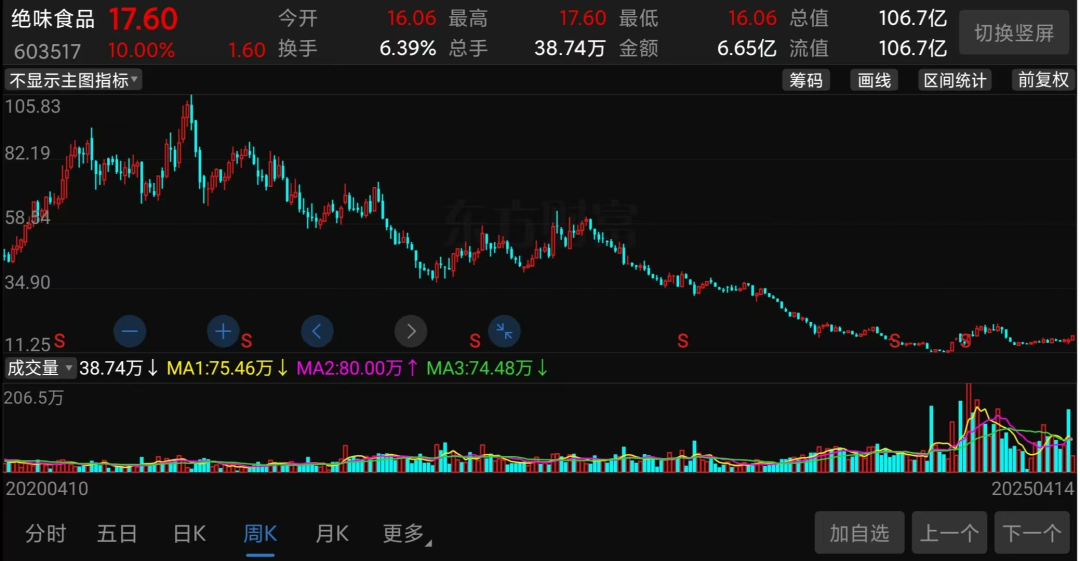Pan chart left with back arrow
1080x561 pixels.
pos(317,332)
